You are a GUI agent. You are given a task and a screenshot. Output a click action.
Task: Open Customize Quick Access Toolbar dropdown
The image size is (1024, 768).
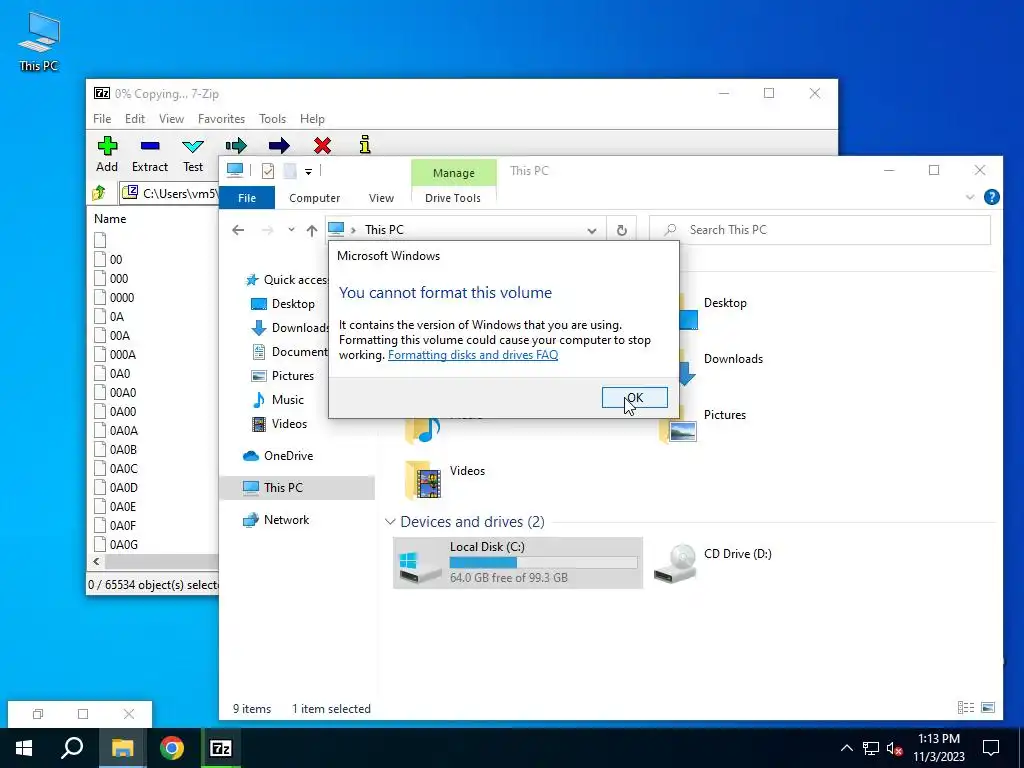(x=308, y=172)
